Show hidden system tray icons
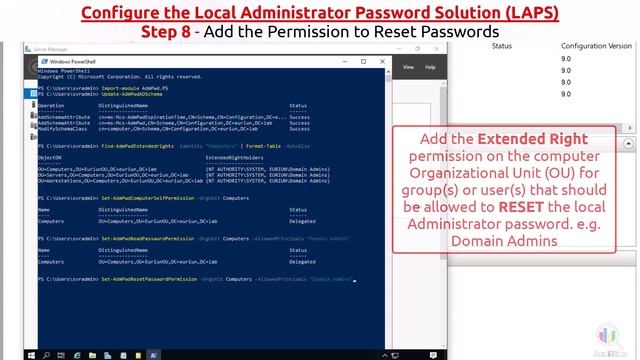Screen dimensions: 640x360 tap(384, 356)
